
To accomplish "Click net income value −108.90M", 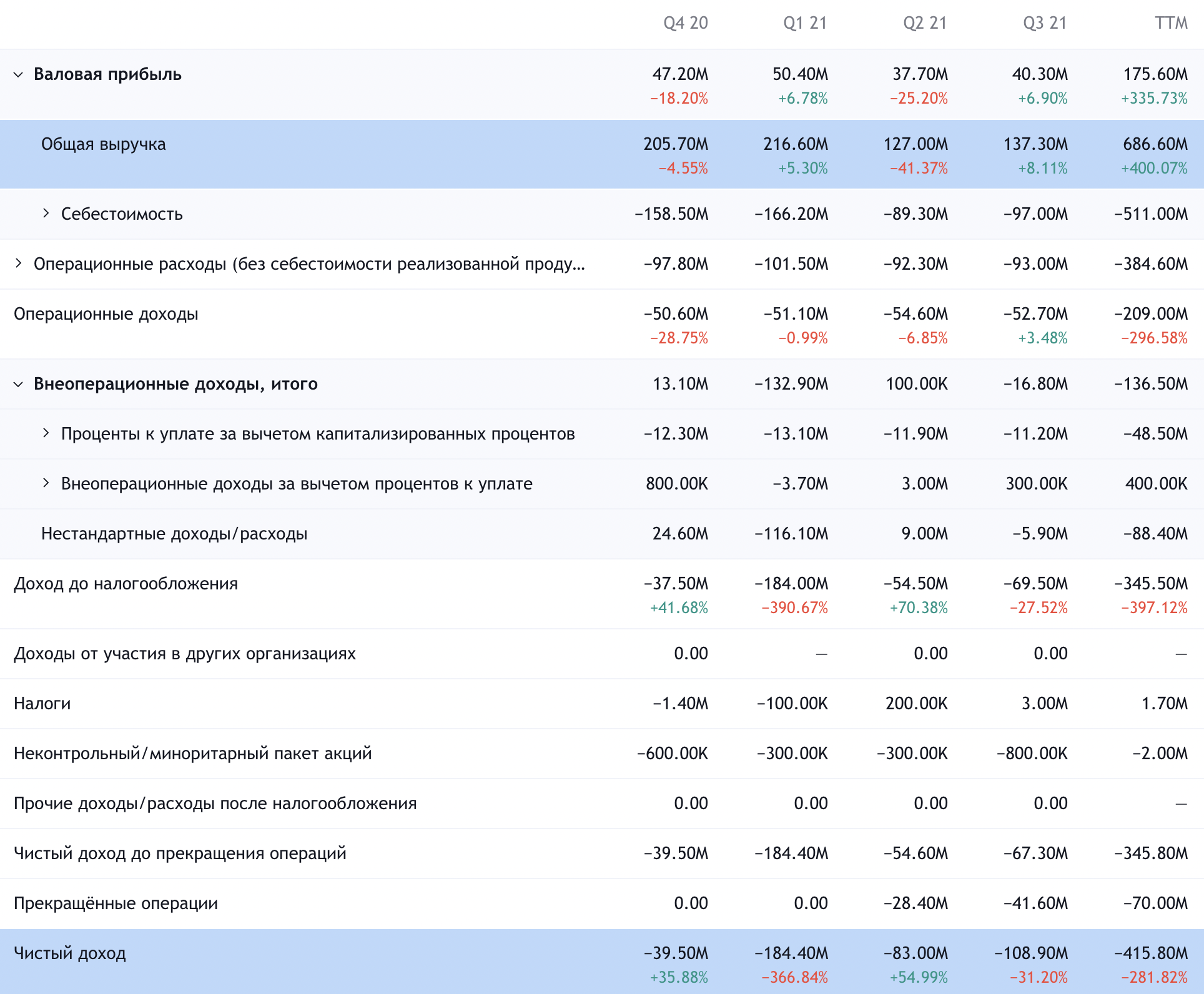I will (1032, 953).
